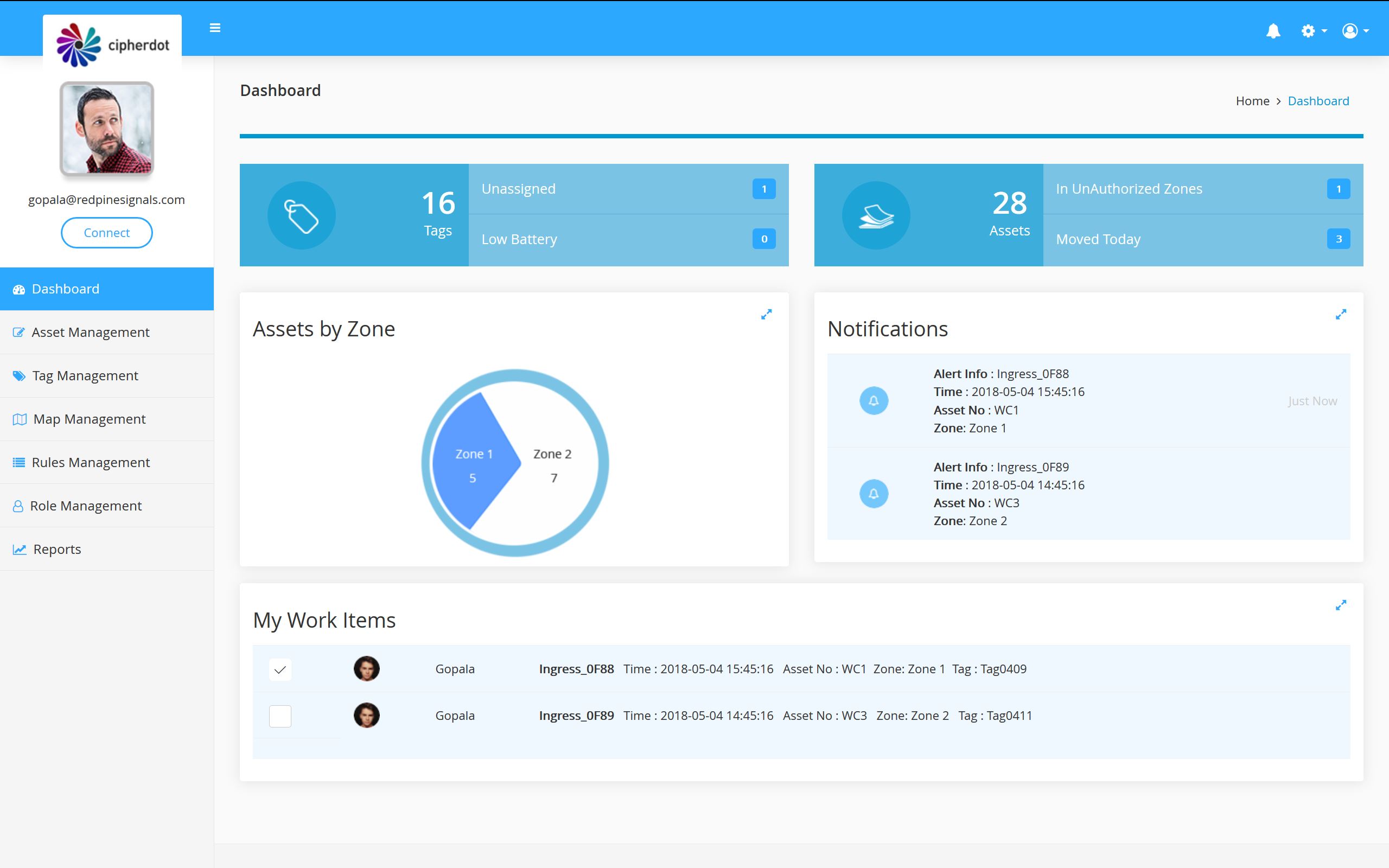Open Asset Management in sidebar
The image size is (1389, 868).
90,333
